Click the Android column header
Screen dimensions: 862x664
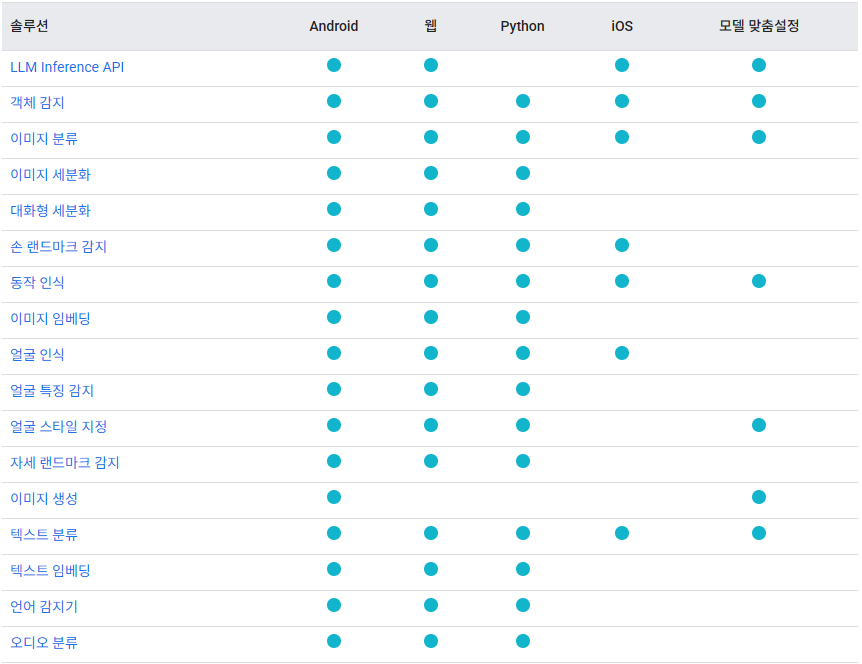tap(334, 26)
